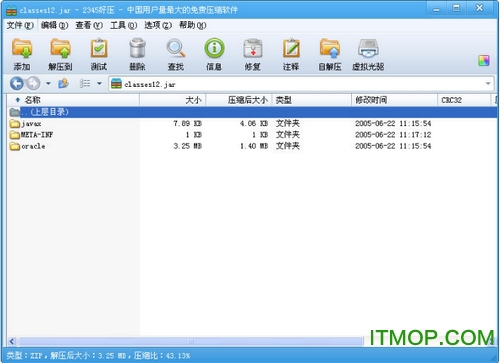Click the META-INF folder icon

[15, 135]
